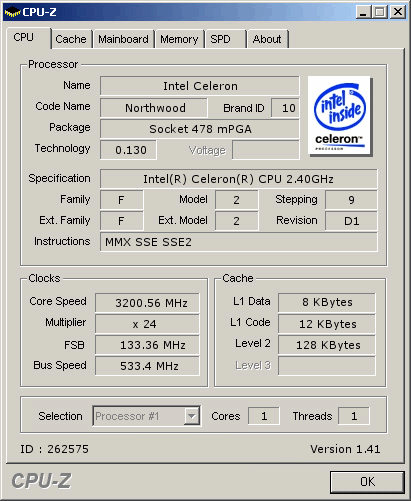
Task: Click the Core Speed value field
Action: point(147,303)
